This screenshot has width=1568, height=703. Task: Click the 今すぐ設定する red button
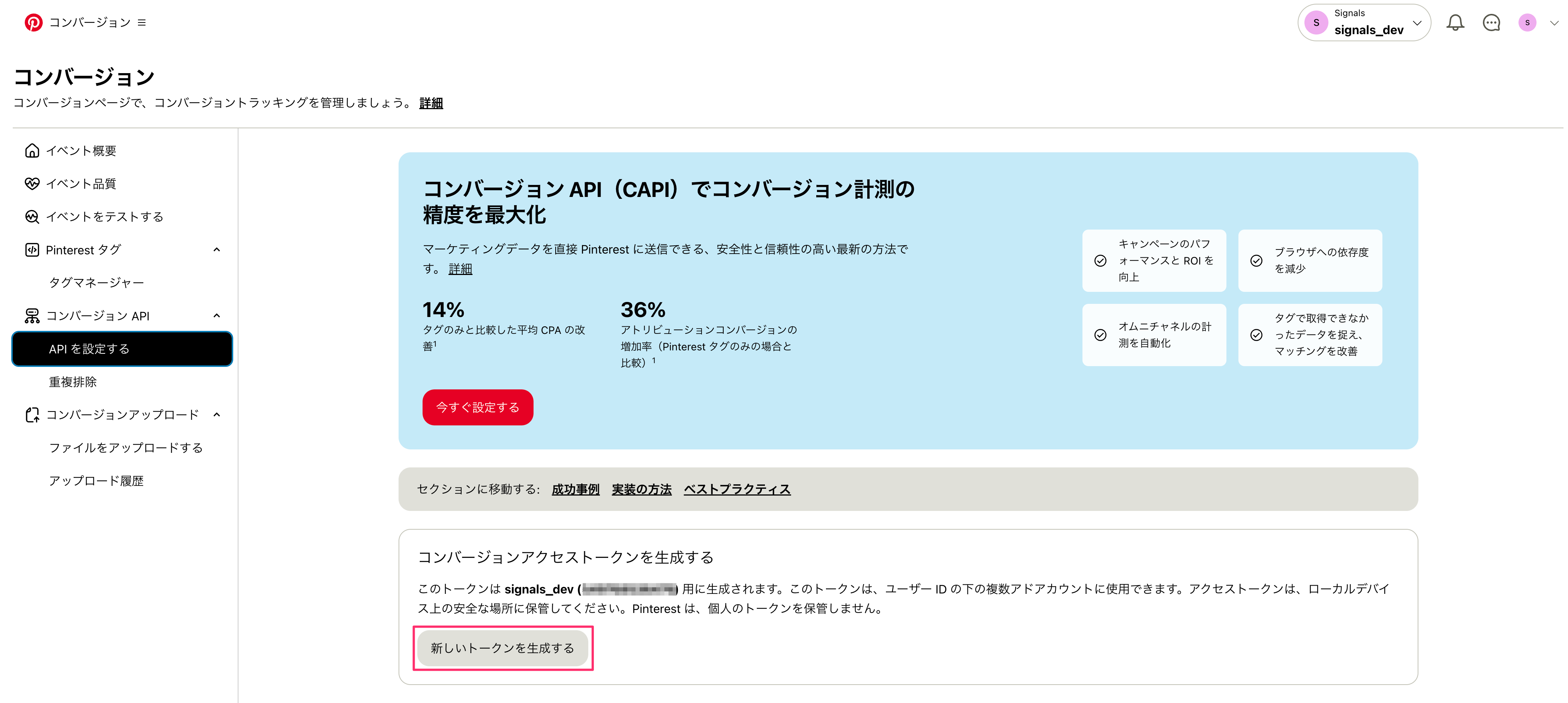pyautogui.click(x=478, y=407)
